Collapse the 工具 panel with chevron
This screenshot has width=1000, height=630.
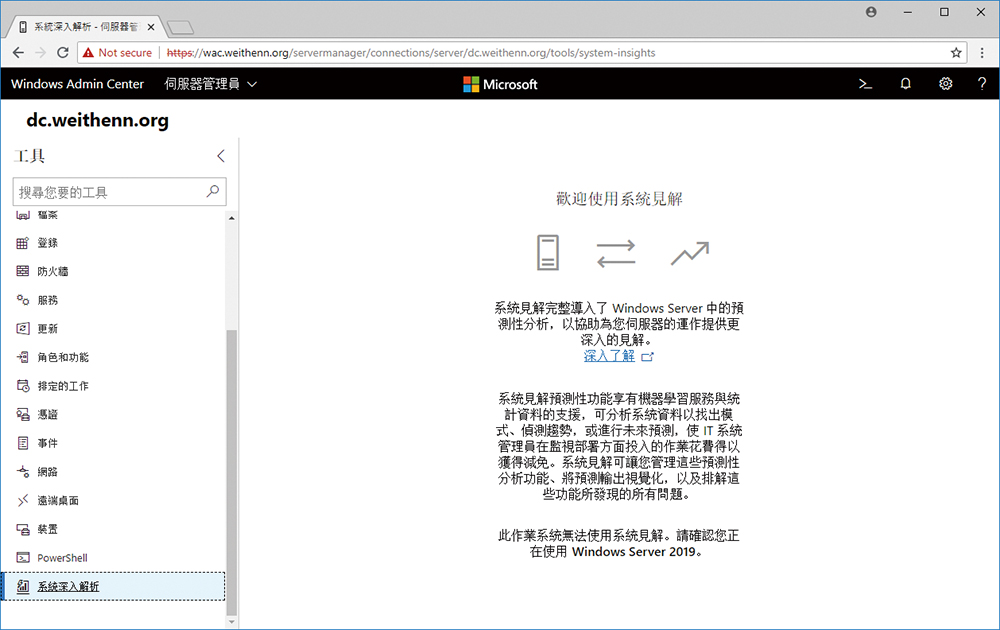pyautogui.click(x=221, y=156)
